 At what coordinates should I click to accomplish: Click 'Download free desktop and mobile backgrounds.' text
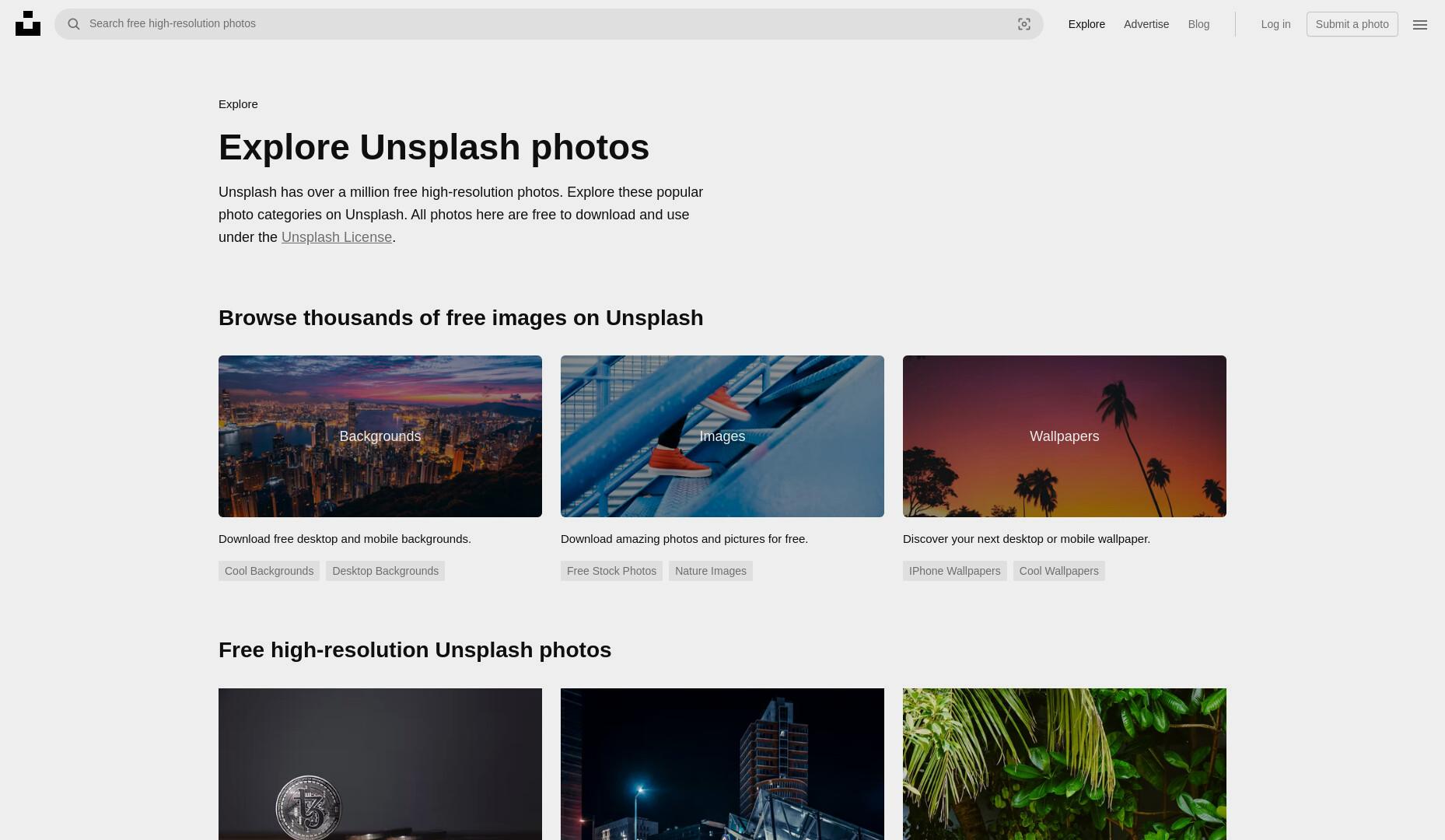pyautogui.click(x=345, y=539)
